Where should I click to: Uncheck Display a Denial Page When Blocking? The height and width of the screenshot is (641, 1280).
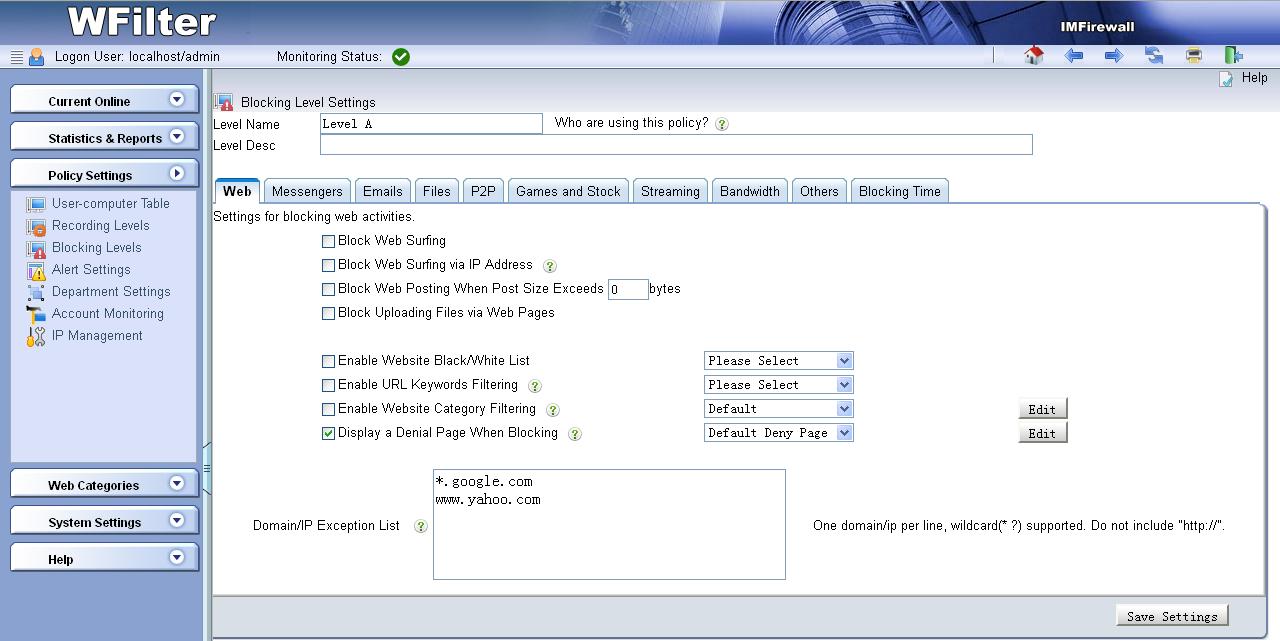click(x=328, y=434)
